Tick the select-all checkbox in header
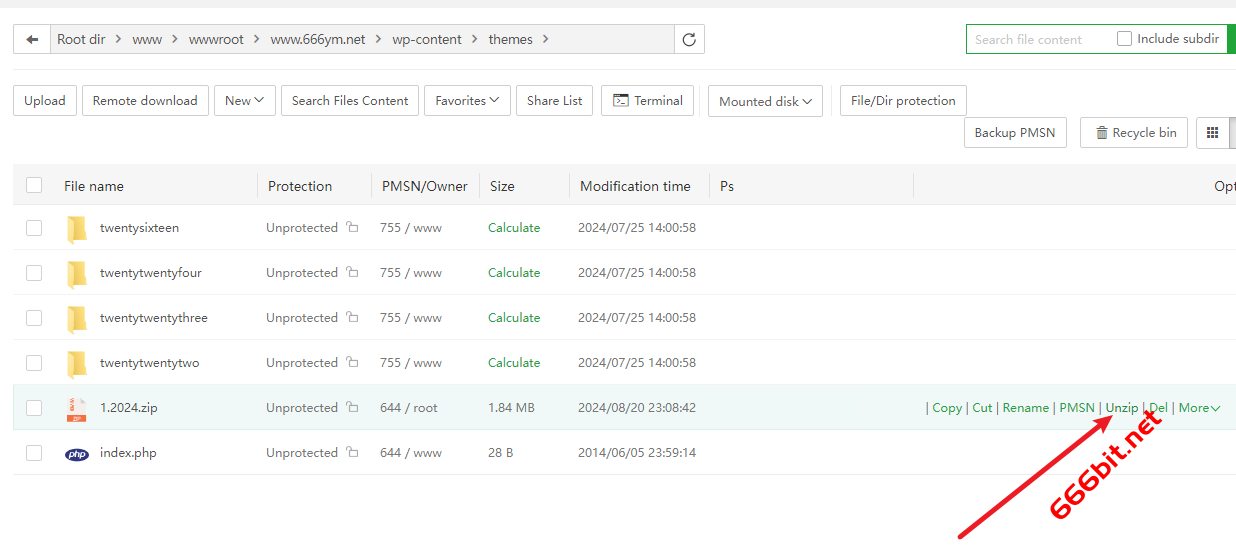This screenshot has height=553, width=1236. (x=34, y=186)
